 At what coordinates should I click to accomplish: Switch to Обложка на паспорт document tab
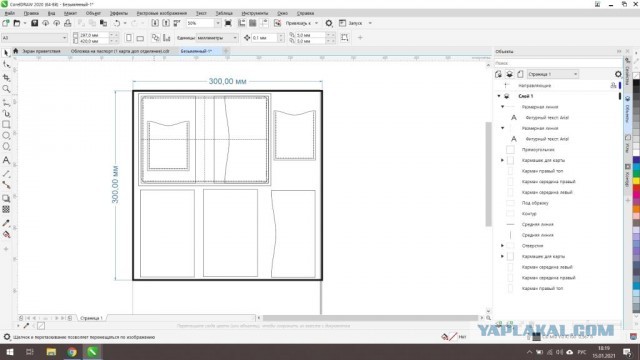click(120, 51)
